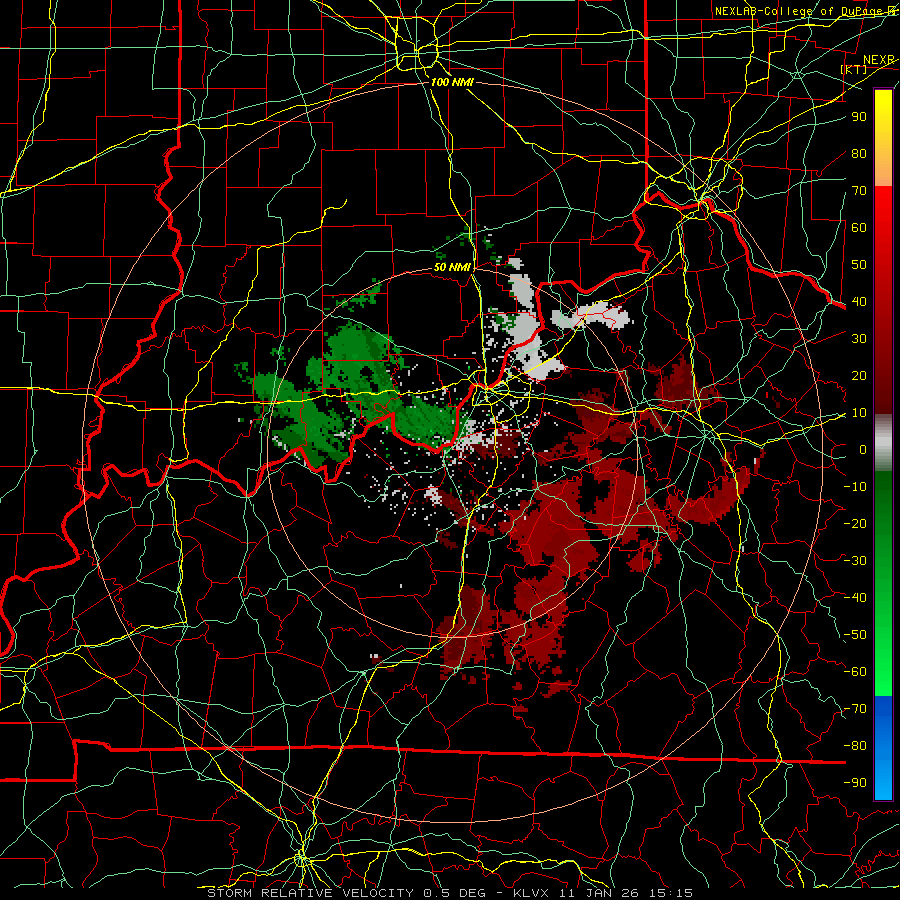Click the NEXR label above the scale
This screenshot has width=900, height=900.
click(879, 60)
